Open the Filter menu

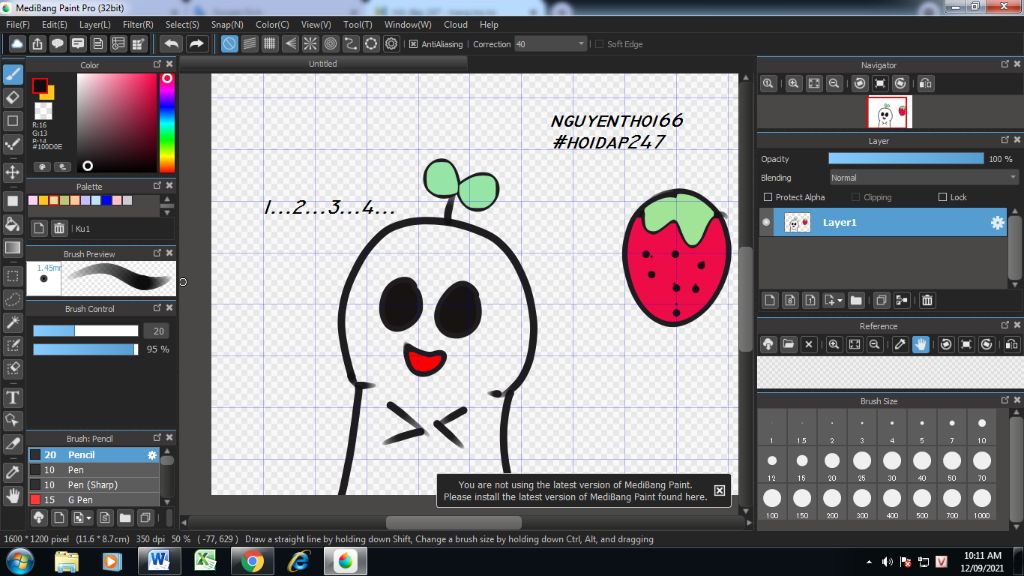tap(138, 25)
